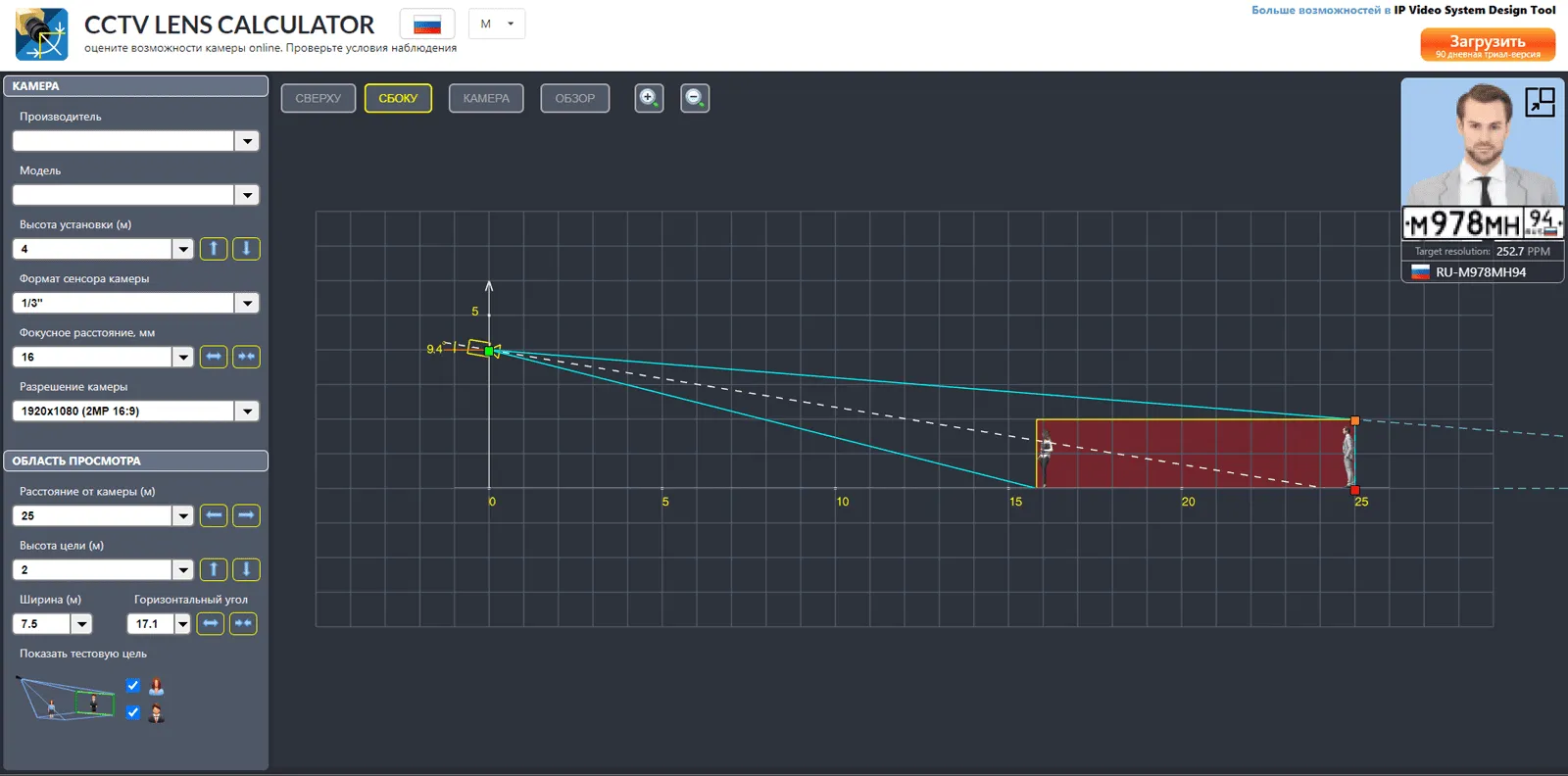Increase camera distance with right arrow
Image resolution: width=1568 pixels, height=776 pixels.
246,515
